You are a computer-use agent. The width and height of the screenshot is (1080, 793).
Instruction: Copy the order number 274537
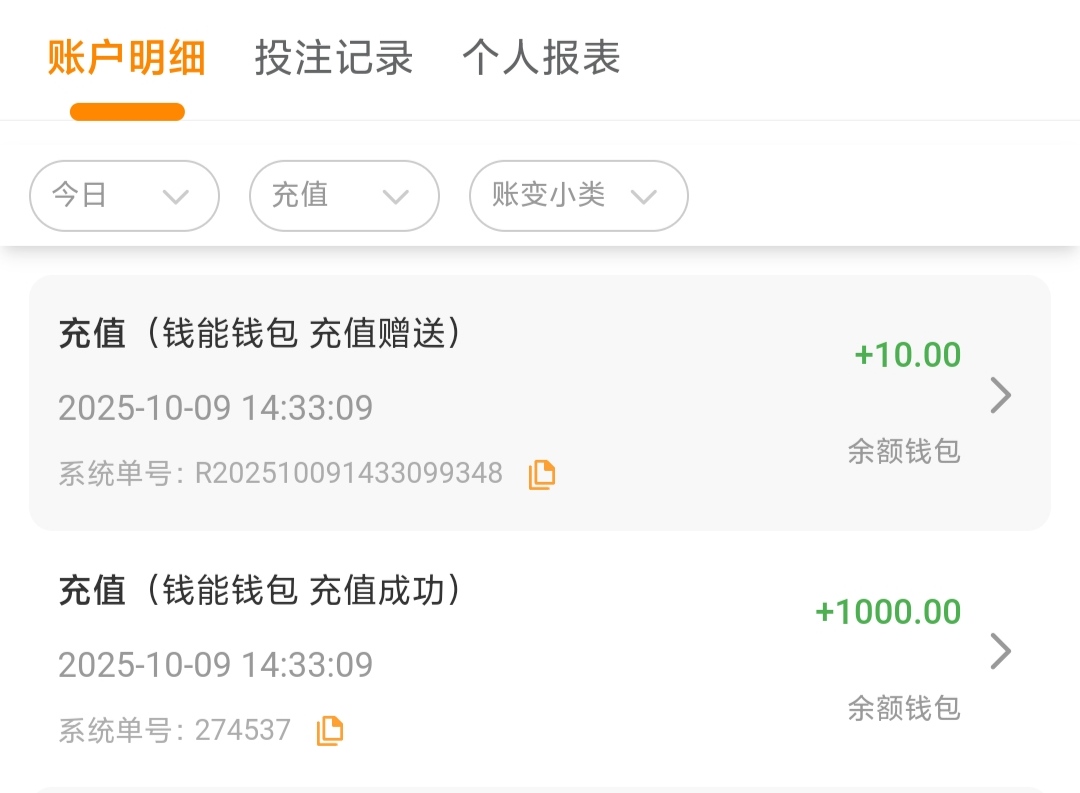tap(329, 731)
